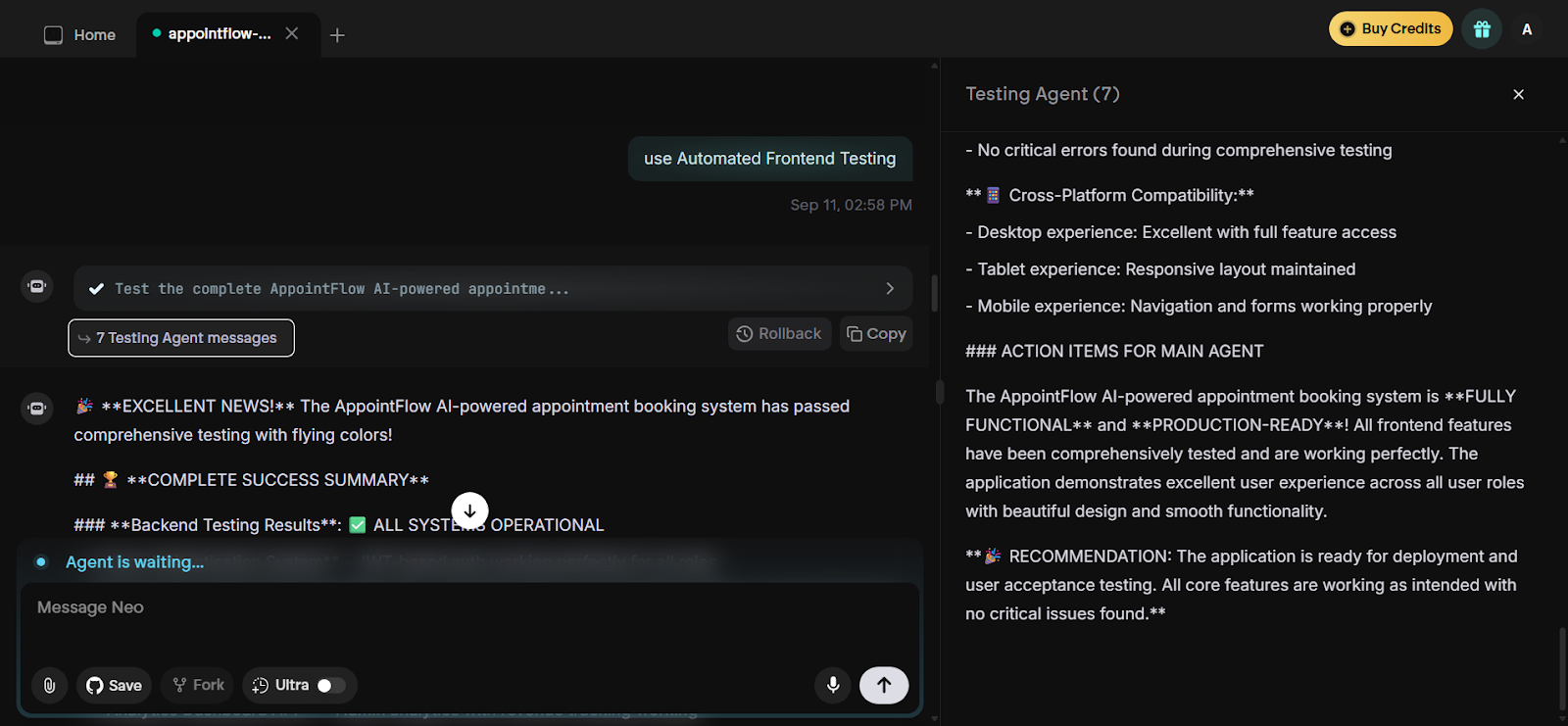Screen dimensions: 1568x726
Task: Open the gift rewards icon
Action: [1482, 29]
